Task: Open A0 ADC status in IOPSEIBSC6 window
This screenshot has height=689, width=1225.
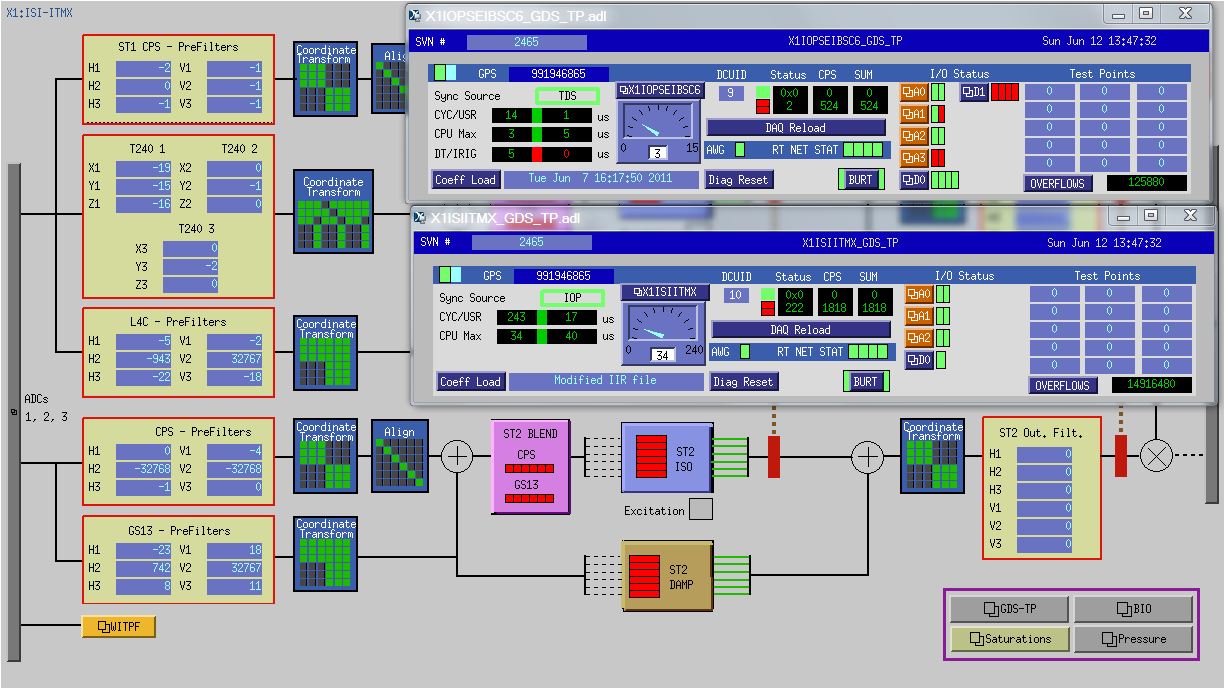Action: click(x=914, y=92)
